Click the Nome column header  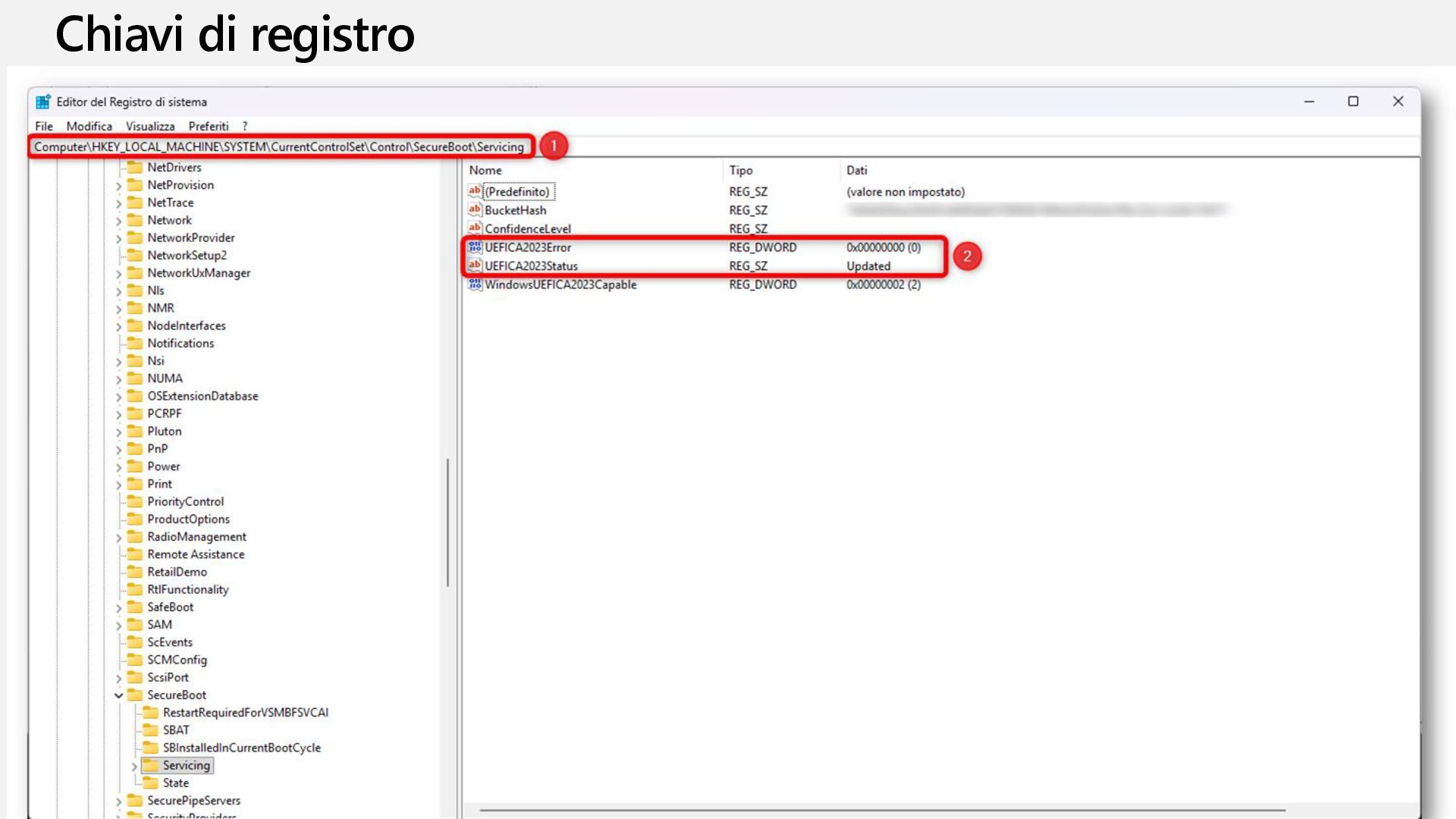[x=485, y=171]
